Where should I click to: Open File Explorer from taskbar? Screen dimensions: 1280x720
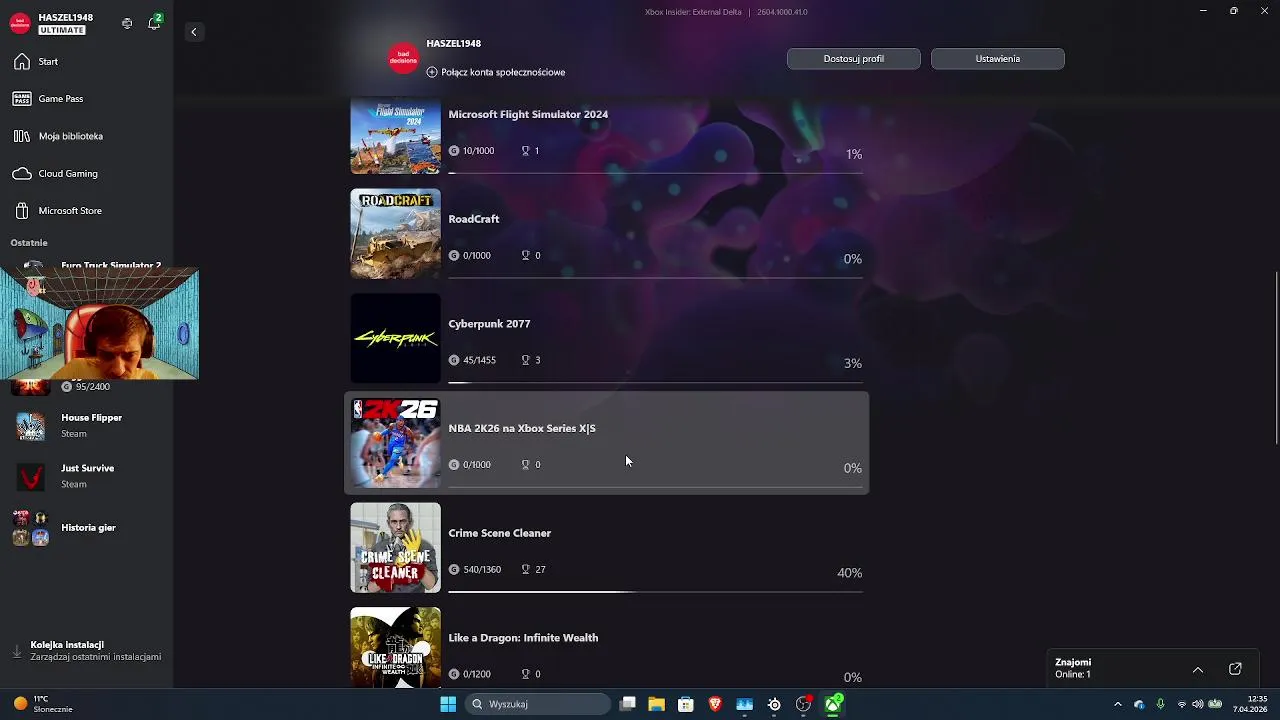[x=656, y=704]
